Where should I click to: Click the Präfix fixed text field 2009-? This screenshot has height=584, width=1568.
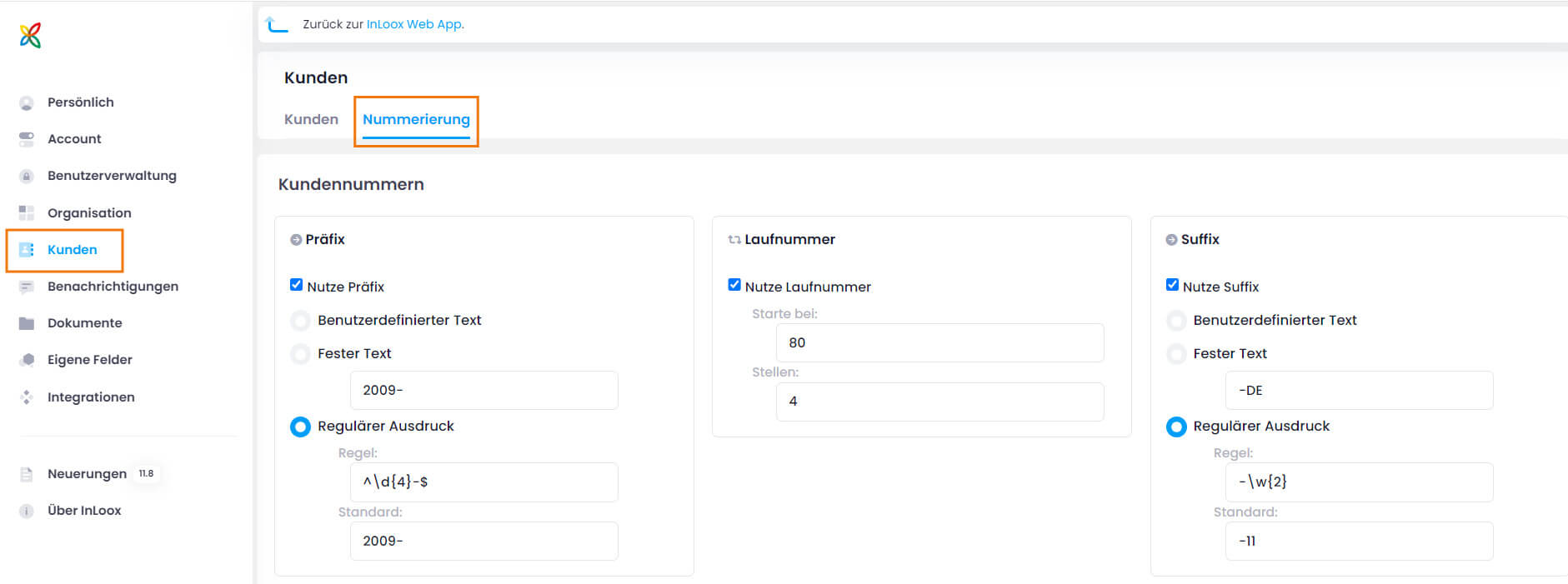[x=483, y=390]
